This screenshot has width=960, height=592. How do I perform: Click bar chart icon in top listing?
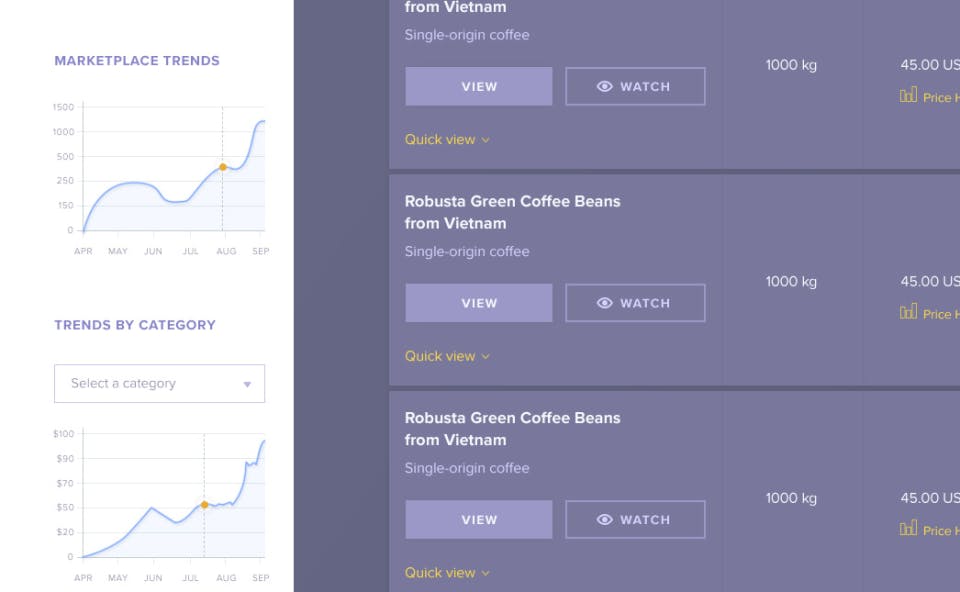click(x=908, y=96)
